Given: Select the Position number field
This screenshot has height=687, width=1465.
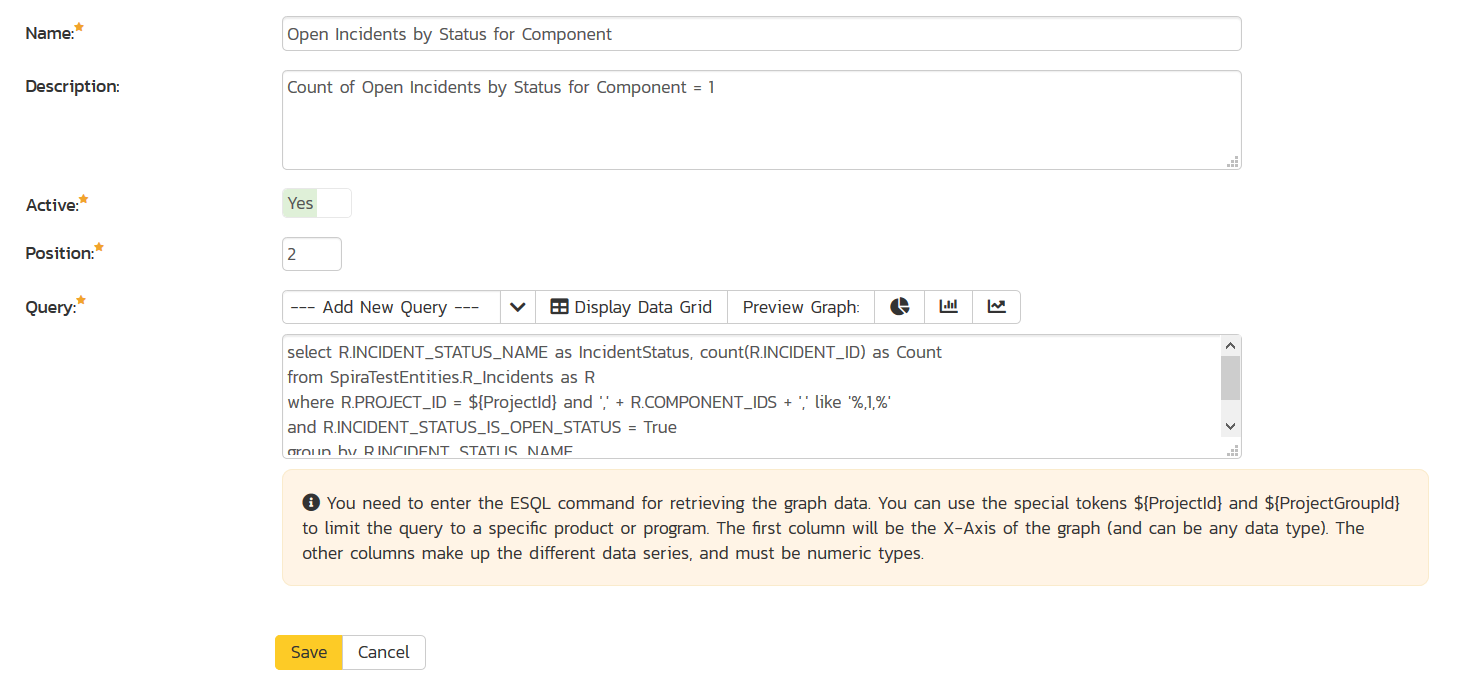Looking at the screenshot, I should click(312, 254).
